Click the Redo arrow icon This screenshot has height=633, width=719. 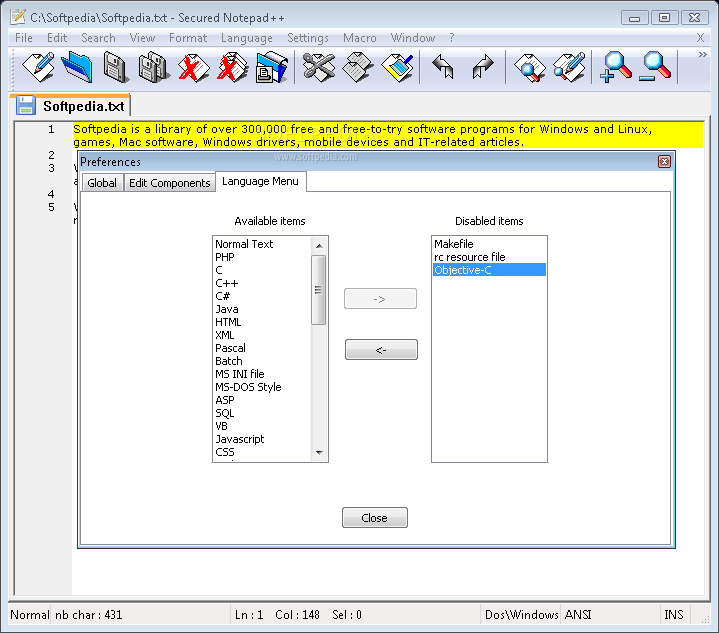point(482,67)
